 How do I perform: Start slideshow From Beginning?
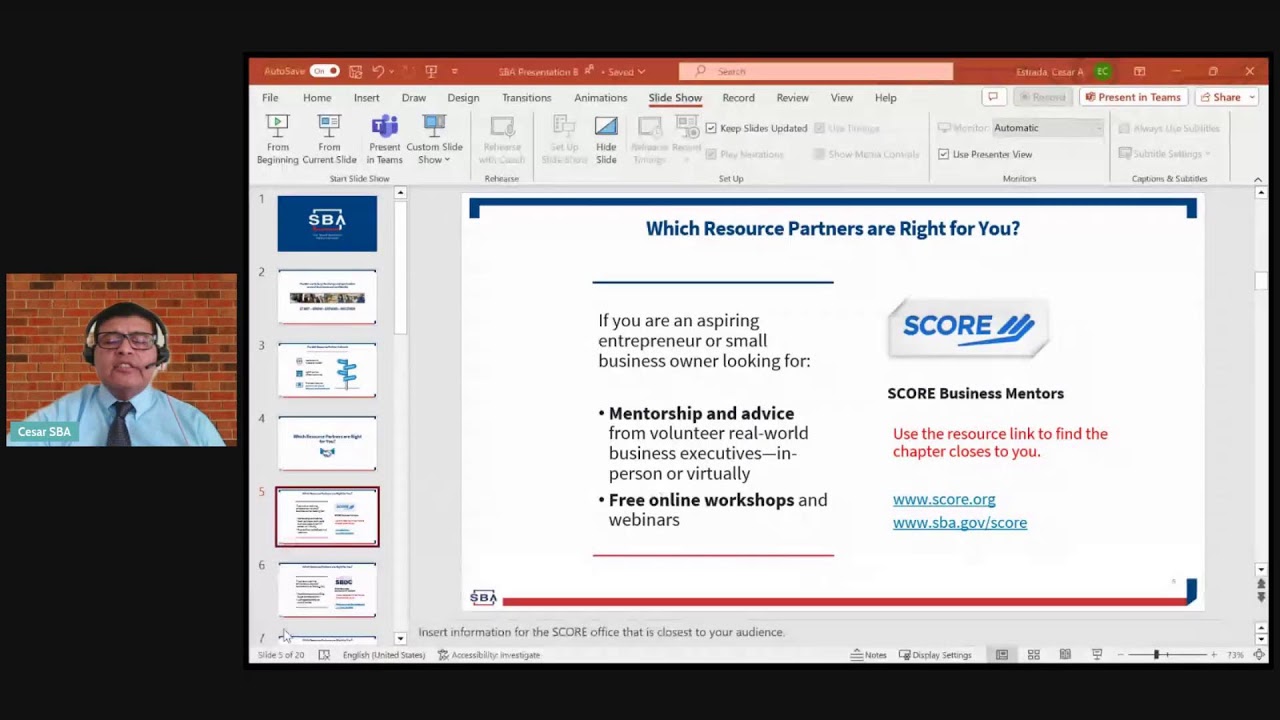click(277, 139)
